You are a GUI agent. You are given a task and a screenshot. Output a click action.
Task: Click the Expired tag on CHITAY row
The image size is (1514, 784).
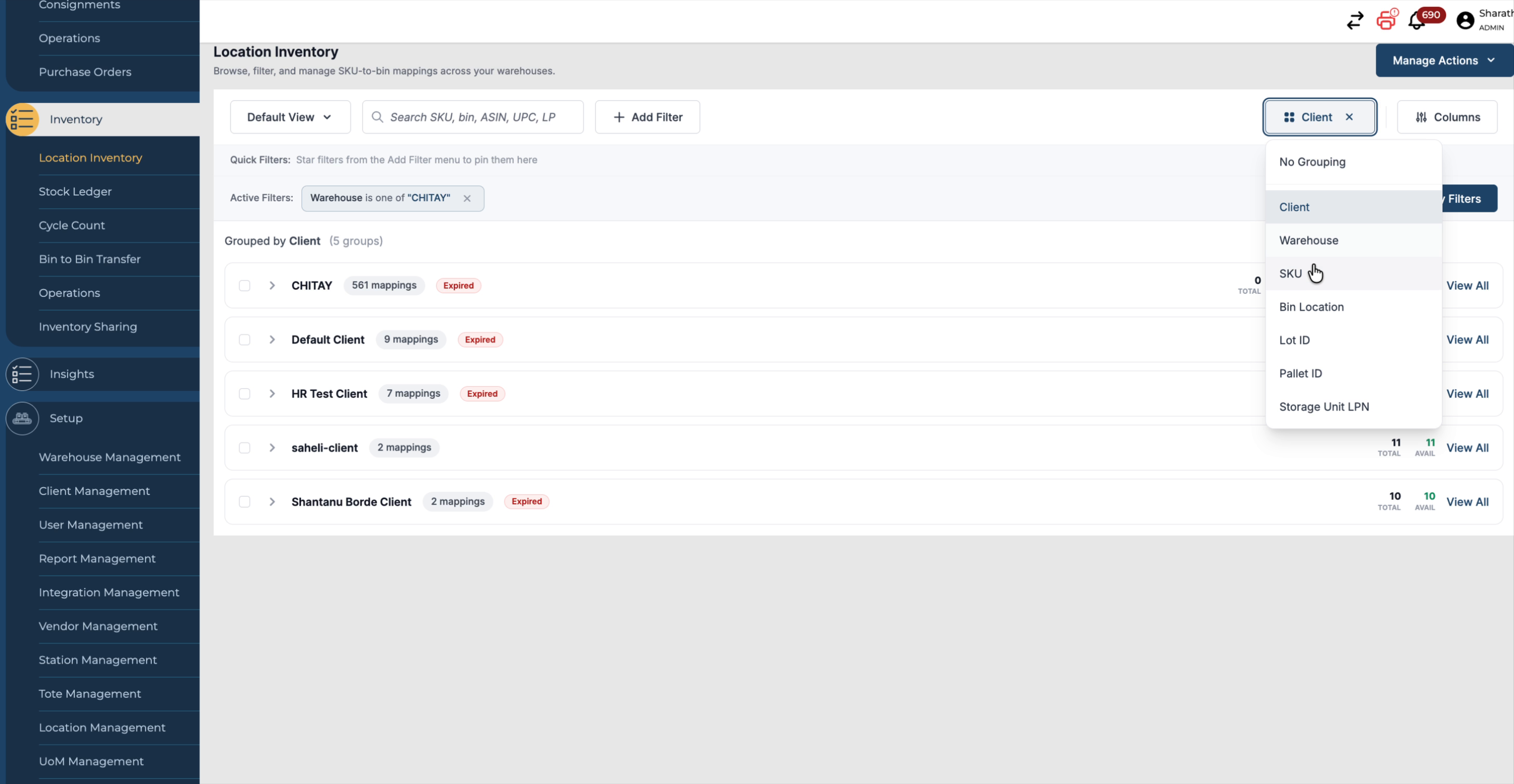coord(459,285)
